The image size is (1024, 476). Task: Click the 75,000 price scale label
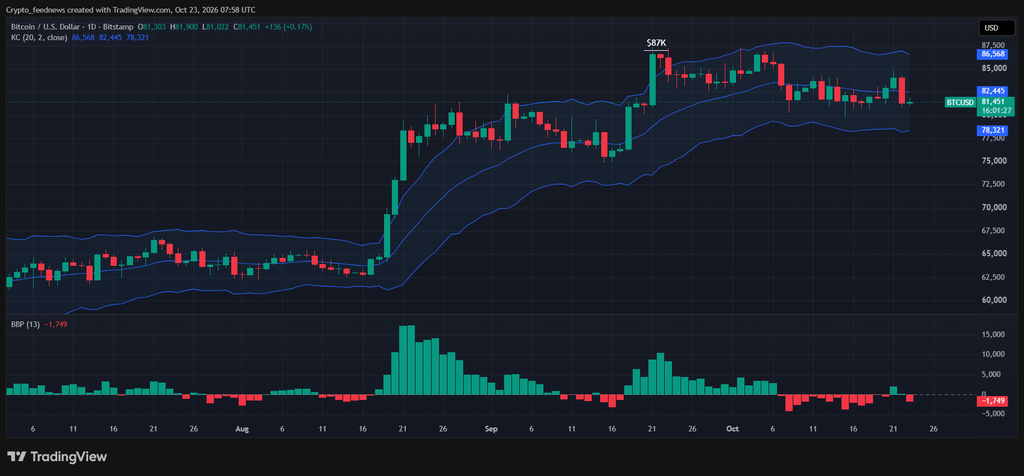point(992,161)
